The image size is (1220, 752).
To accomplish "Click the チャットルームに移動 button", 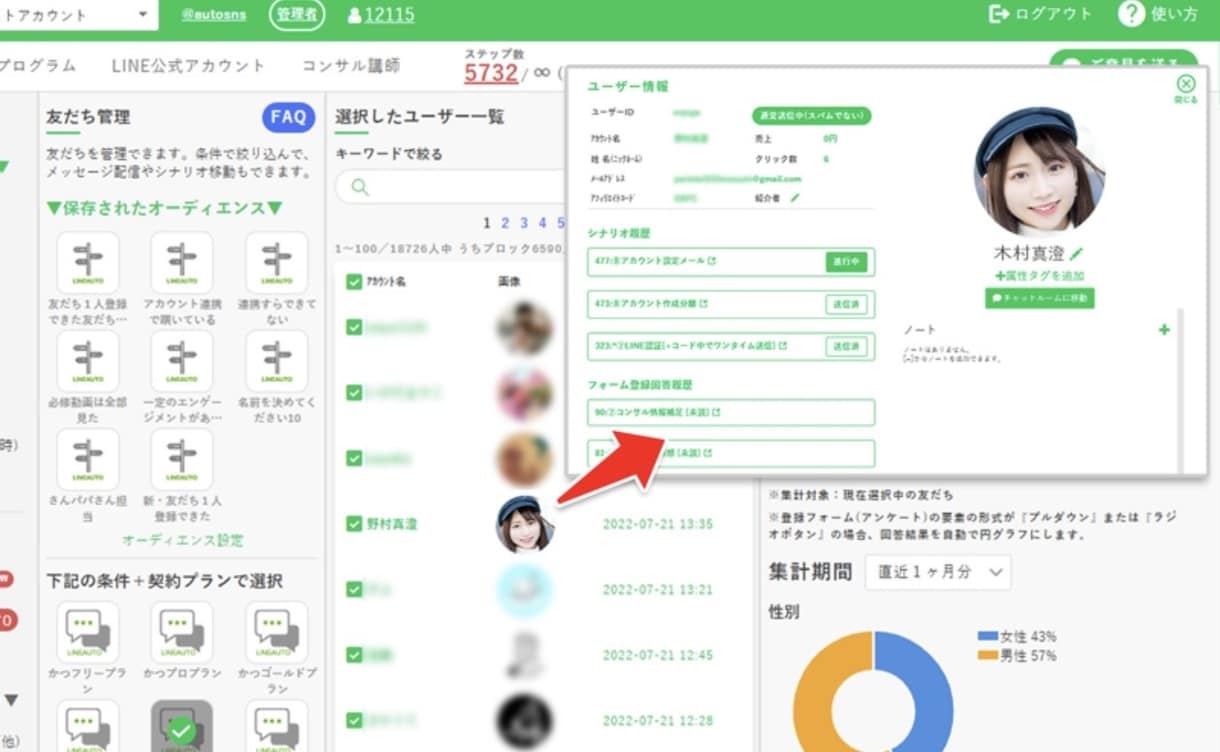I will pyautogui.click(x=1039, y=298).
